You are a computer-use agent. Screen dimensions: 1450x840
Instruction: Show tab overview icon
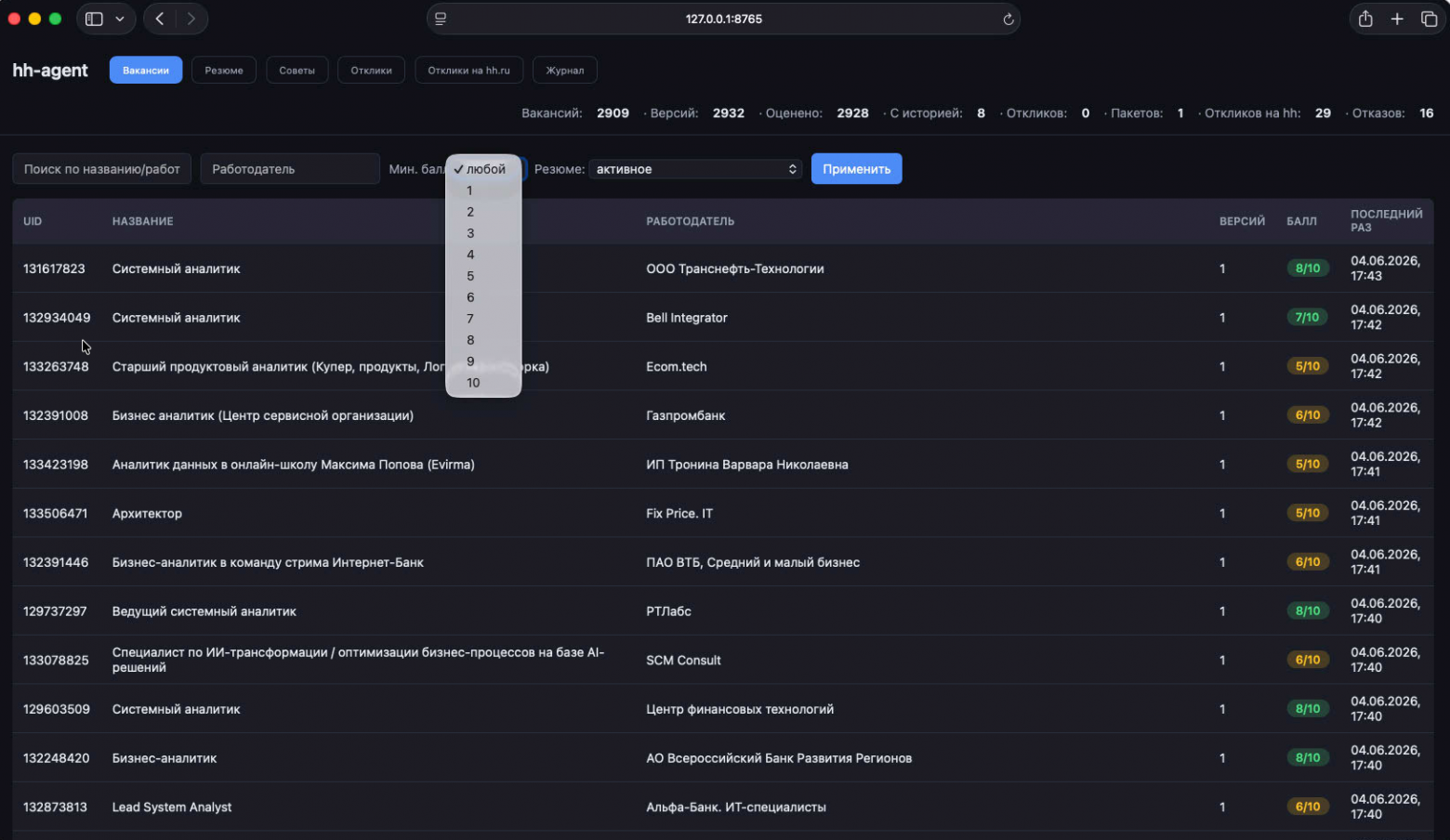(x=1429, y=19)
